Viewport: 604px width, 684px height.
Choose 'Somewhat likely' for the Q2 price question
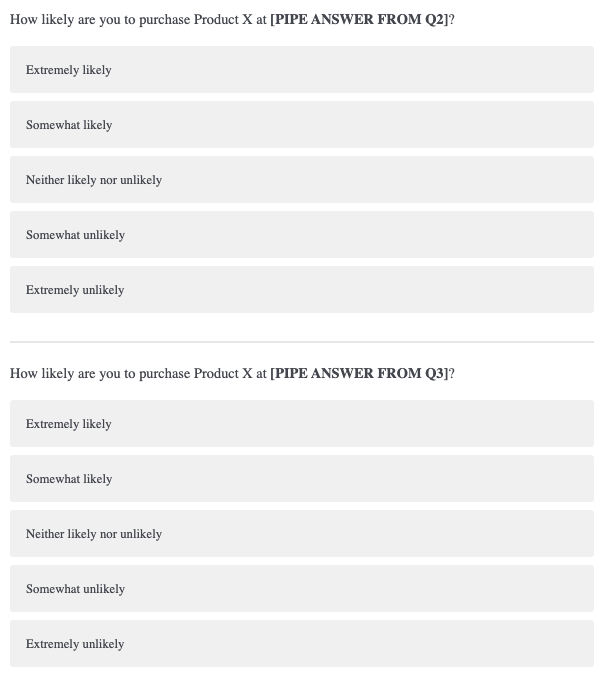click(301, 125)
